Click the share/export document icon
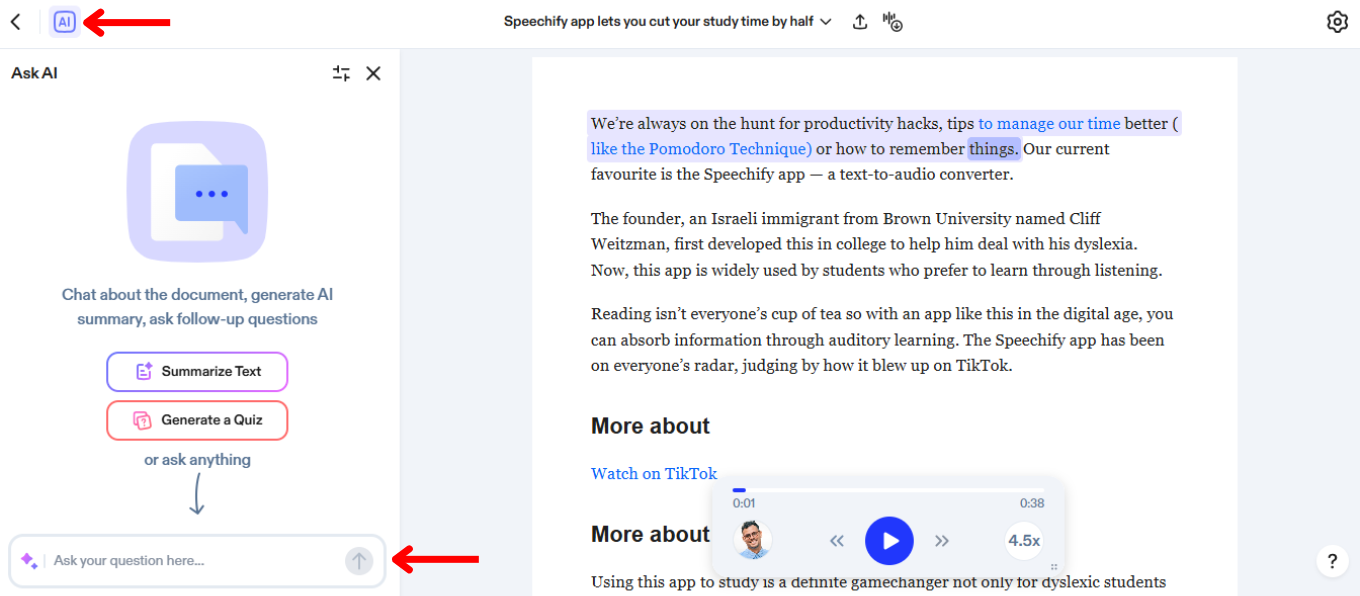The image size is (1360, 596). click(860, 21)
